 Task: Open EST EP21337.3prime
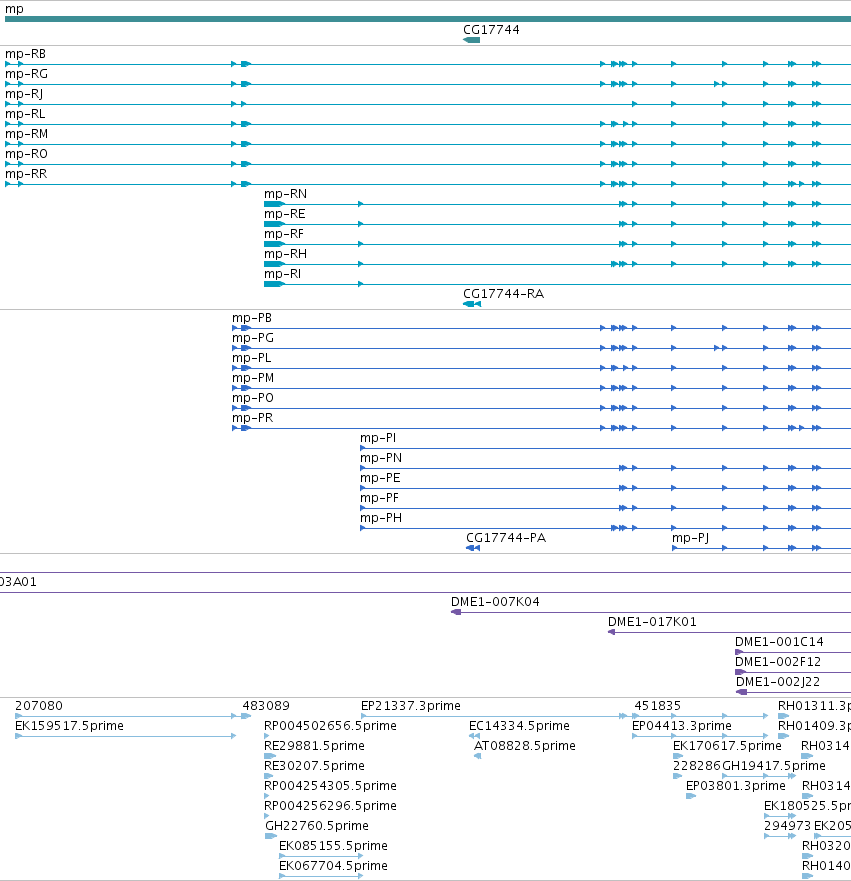coord(411,706)
